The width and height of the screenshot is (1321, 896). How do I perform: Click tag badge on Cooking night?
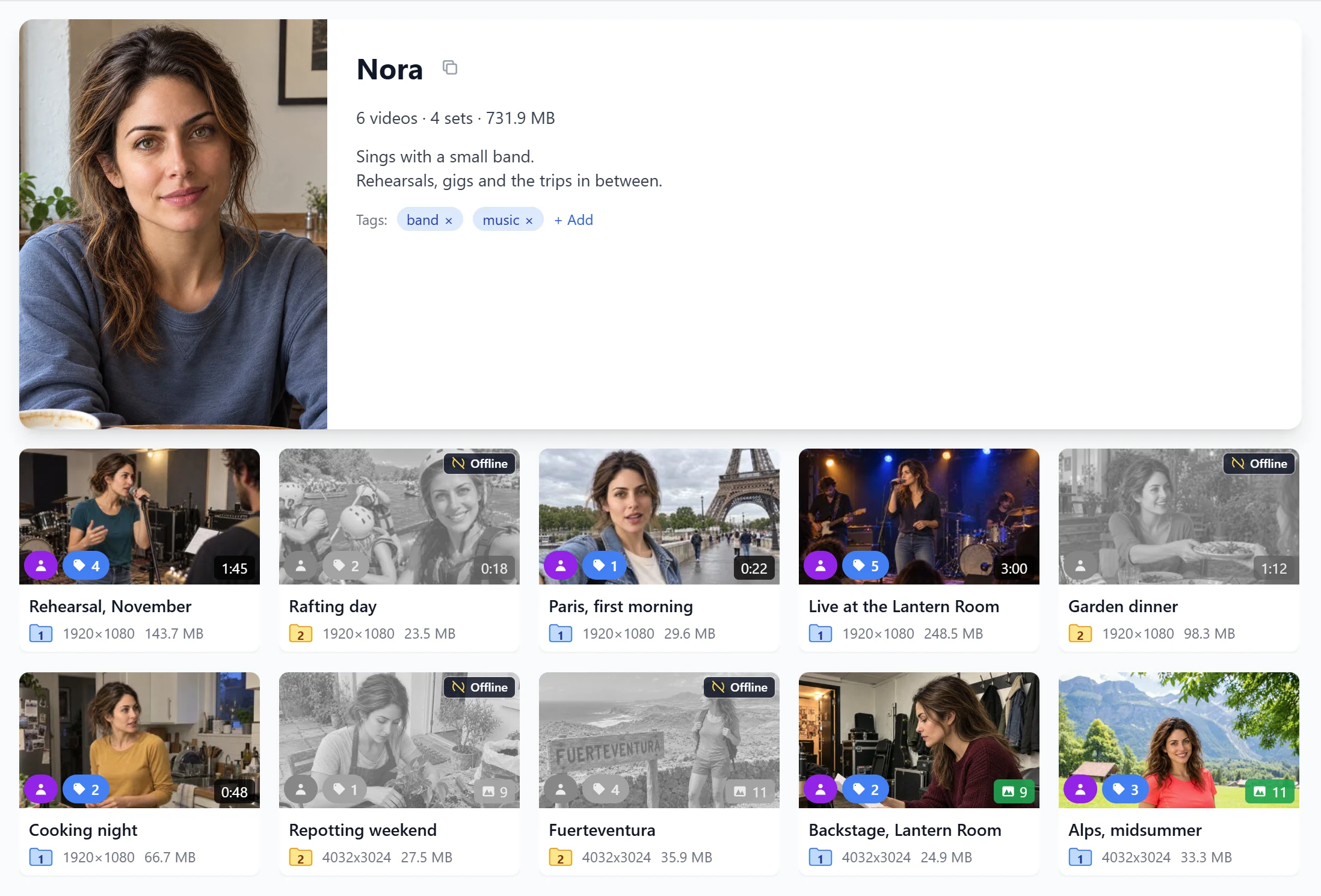(86, 790)
